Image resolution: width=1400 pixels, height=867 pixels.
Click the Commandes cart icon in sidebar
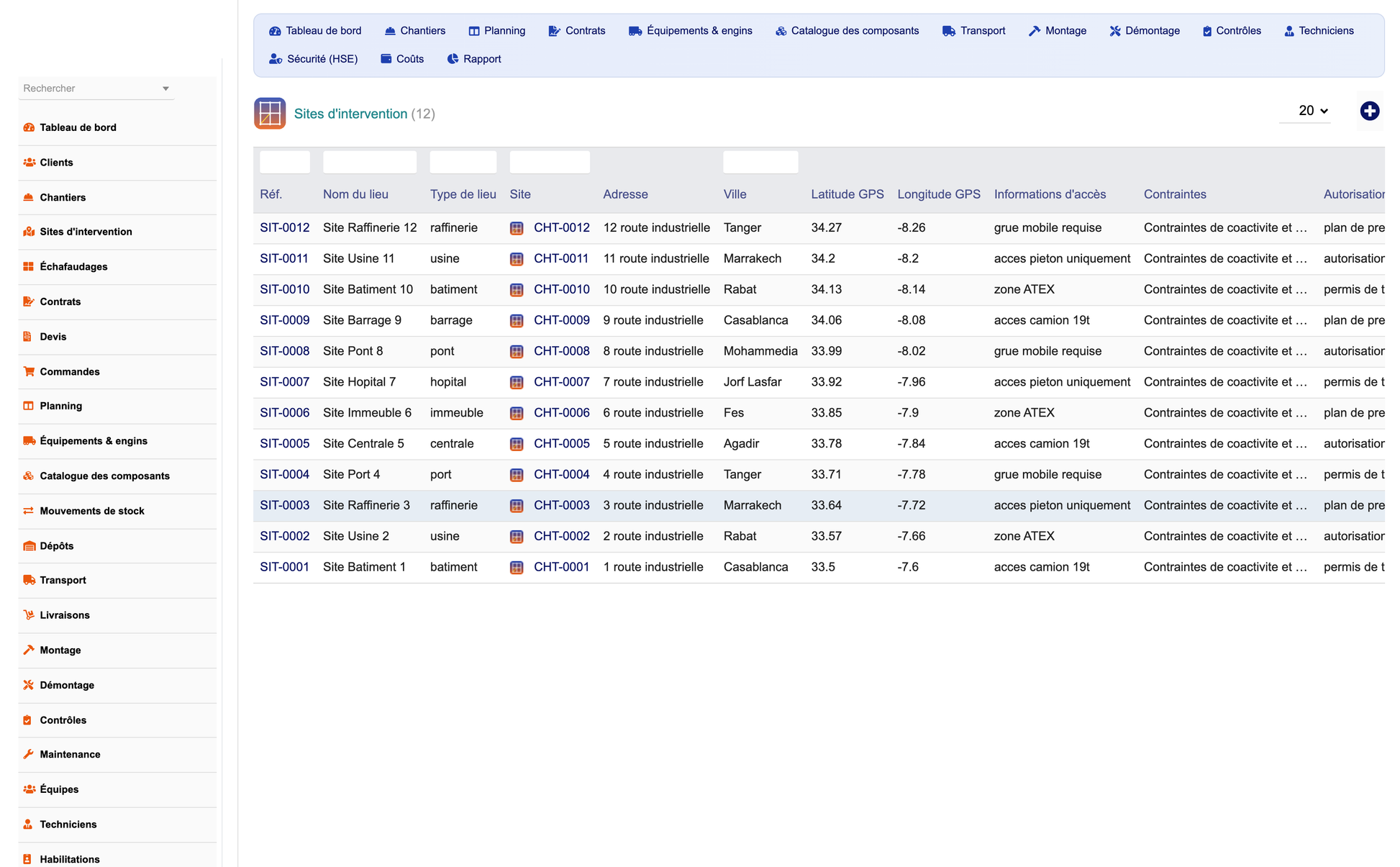29,371
